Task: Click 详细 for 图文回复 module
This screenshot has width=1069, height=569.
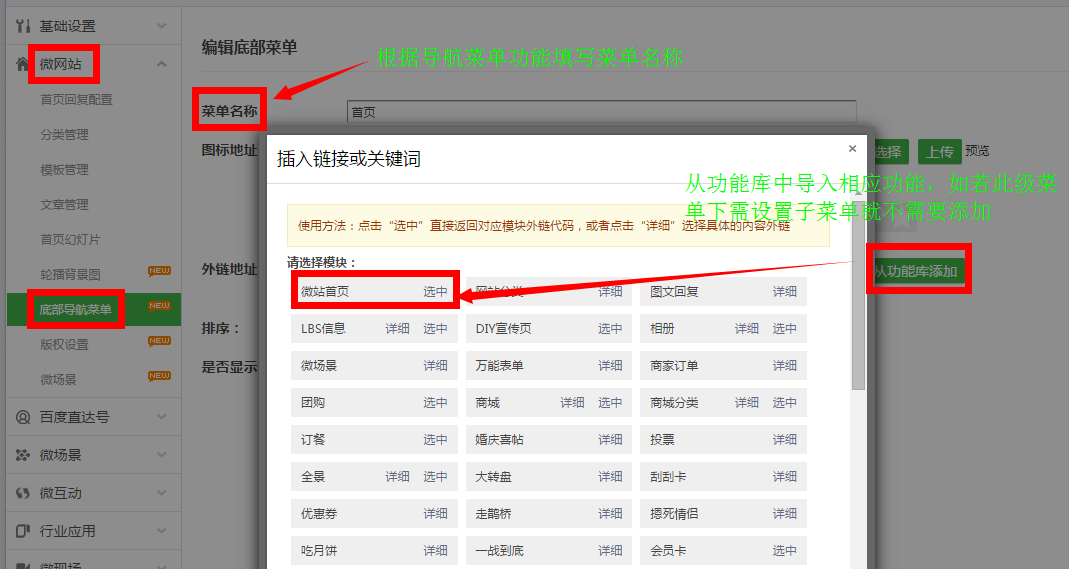Action: click(x=784, y=292)
